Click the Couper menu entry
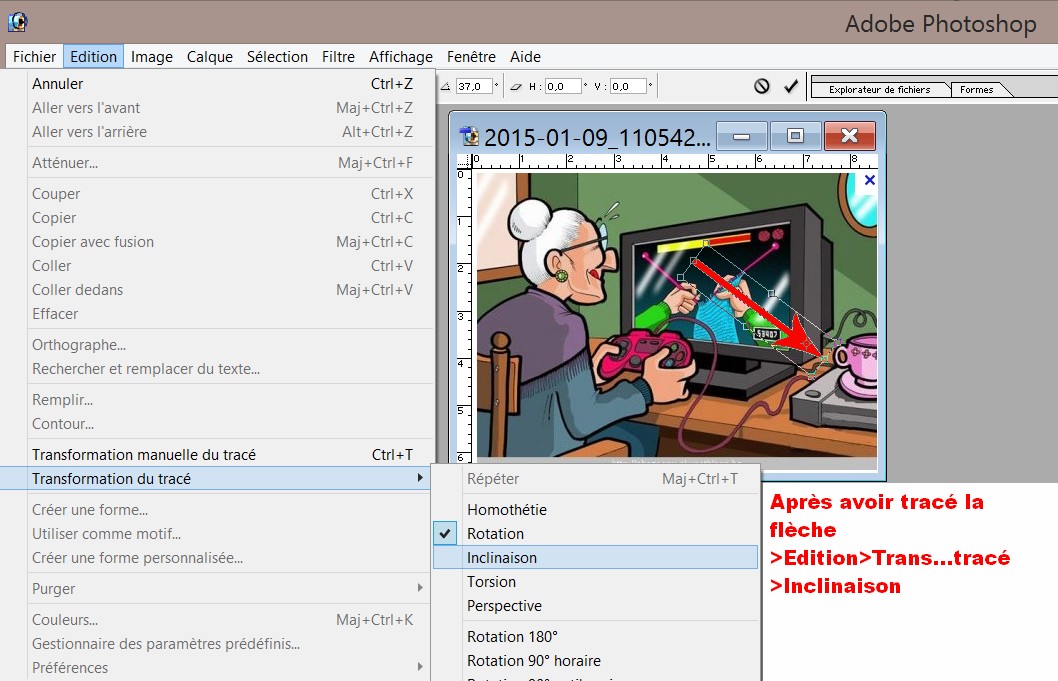This screenshot has height=681, width=1058. [x=217, y=194]
